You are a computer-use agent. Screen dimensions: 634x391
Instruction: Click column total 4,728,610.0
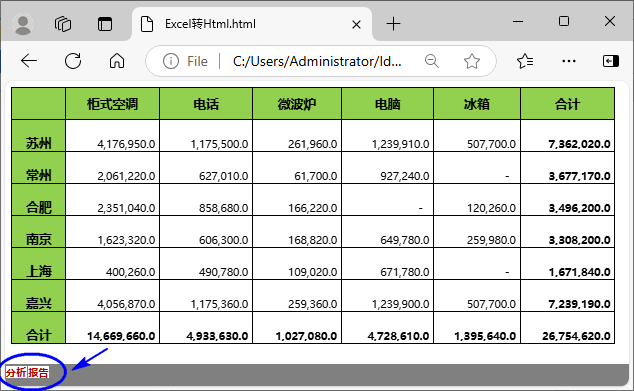[x=398, y=336]
